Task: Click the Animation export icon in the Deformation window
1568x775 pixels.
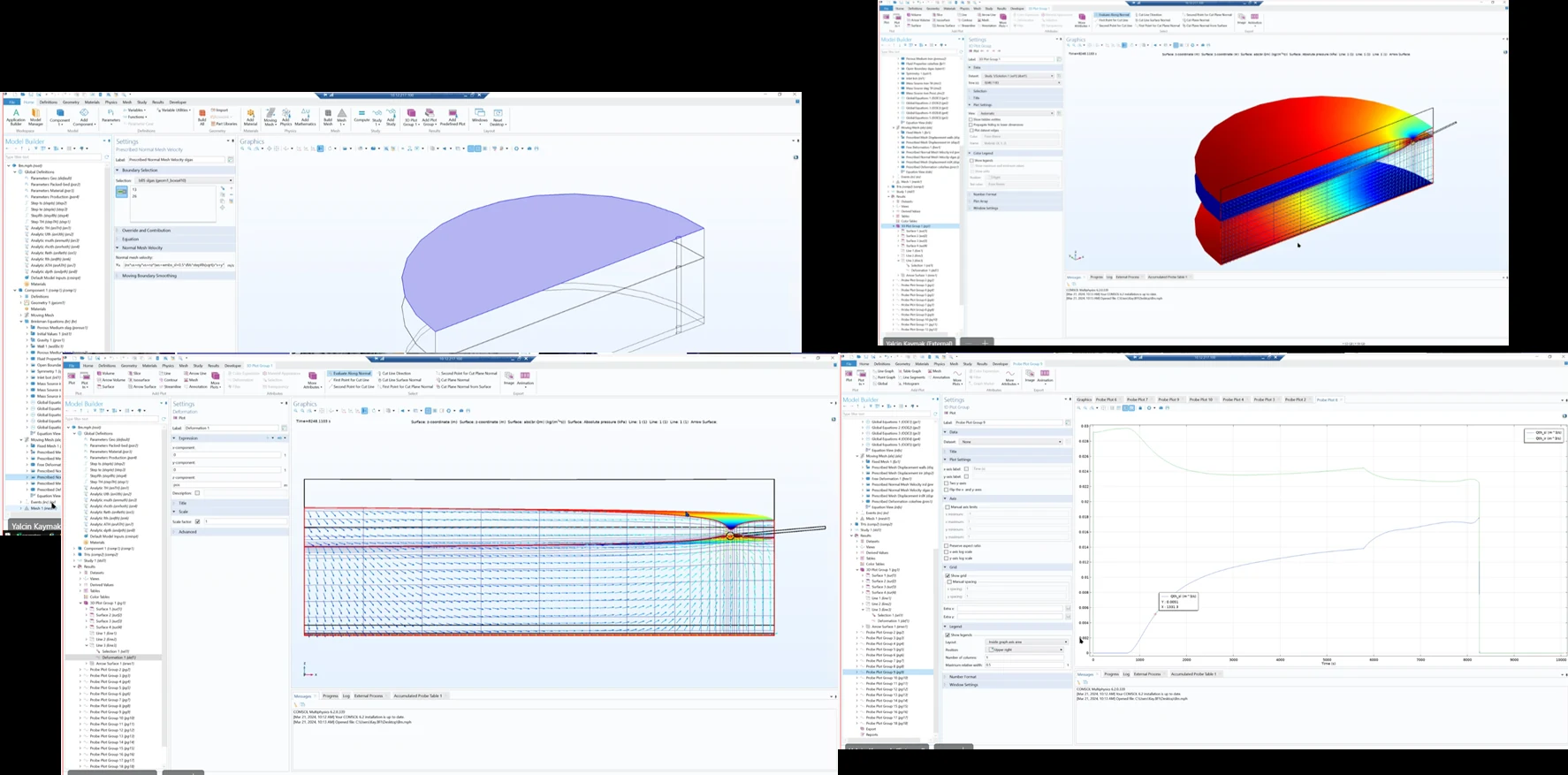Action: pos(525,378)
